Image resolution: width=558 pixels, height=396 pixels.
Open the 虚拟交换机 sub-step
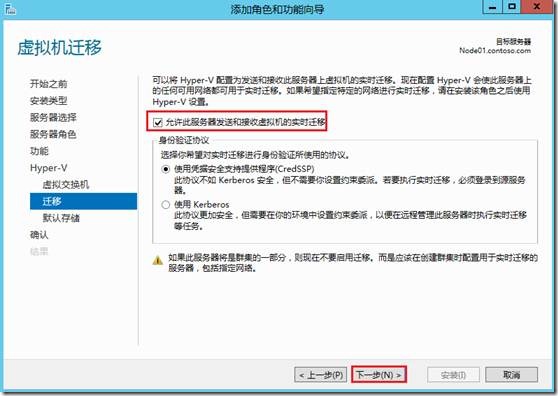pos(66,185)
